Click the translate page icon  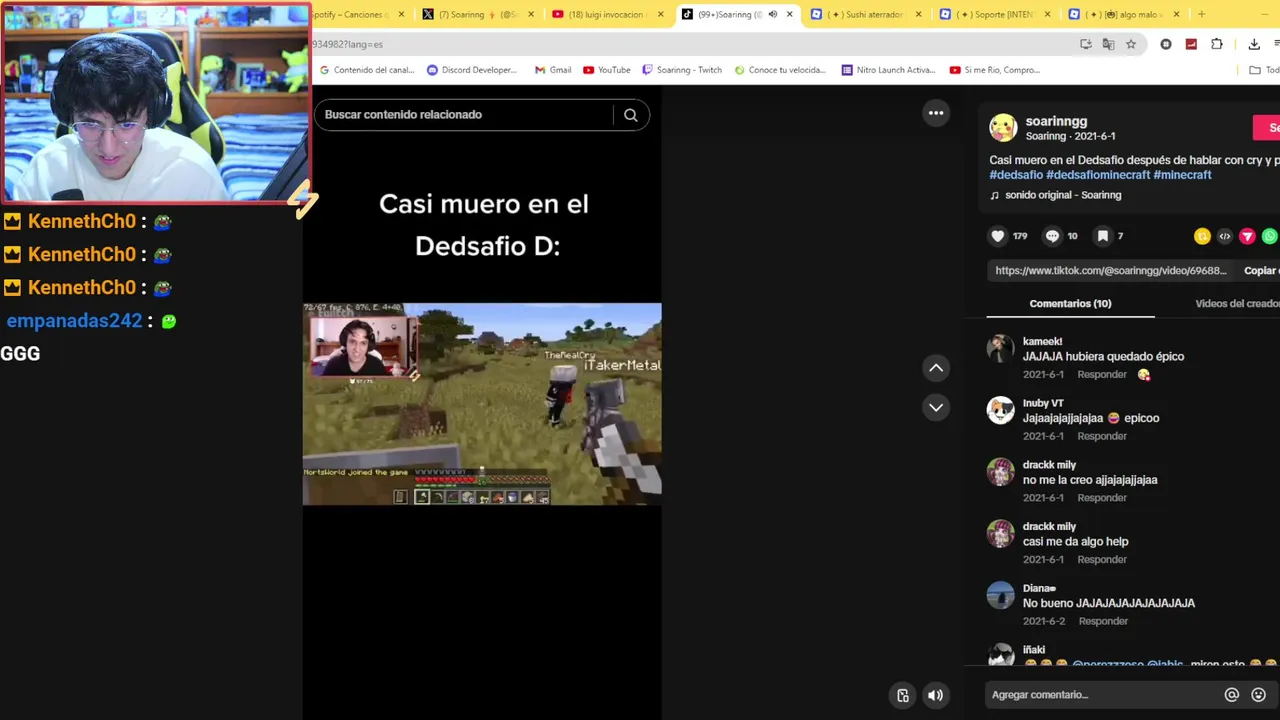[1108, 44]
